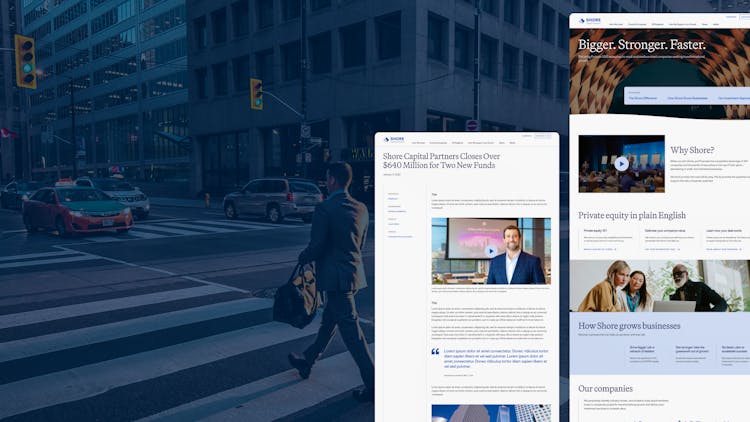Click the Our companies heading
The height and width of the screenshot is (422, 750).
click(605, 389)
